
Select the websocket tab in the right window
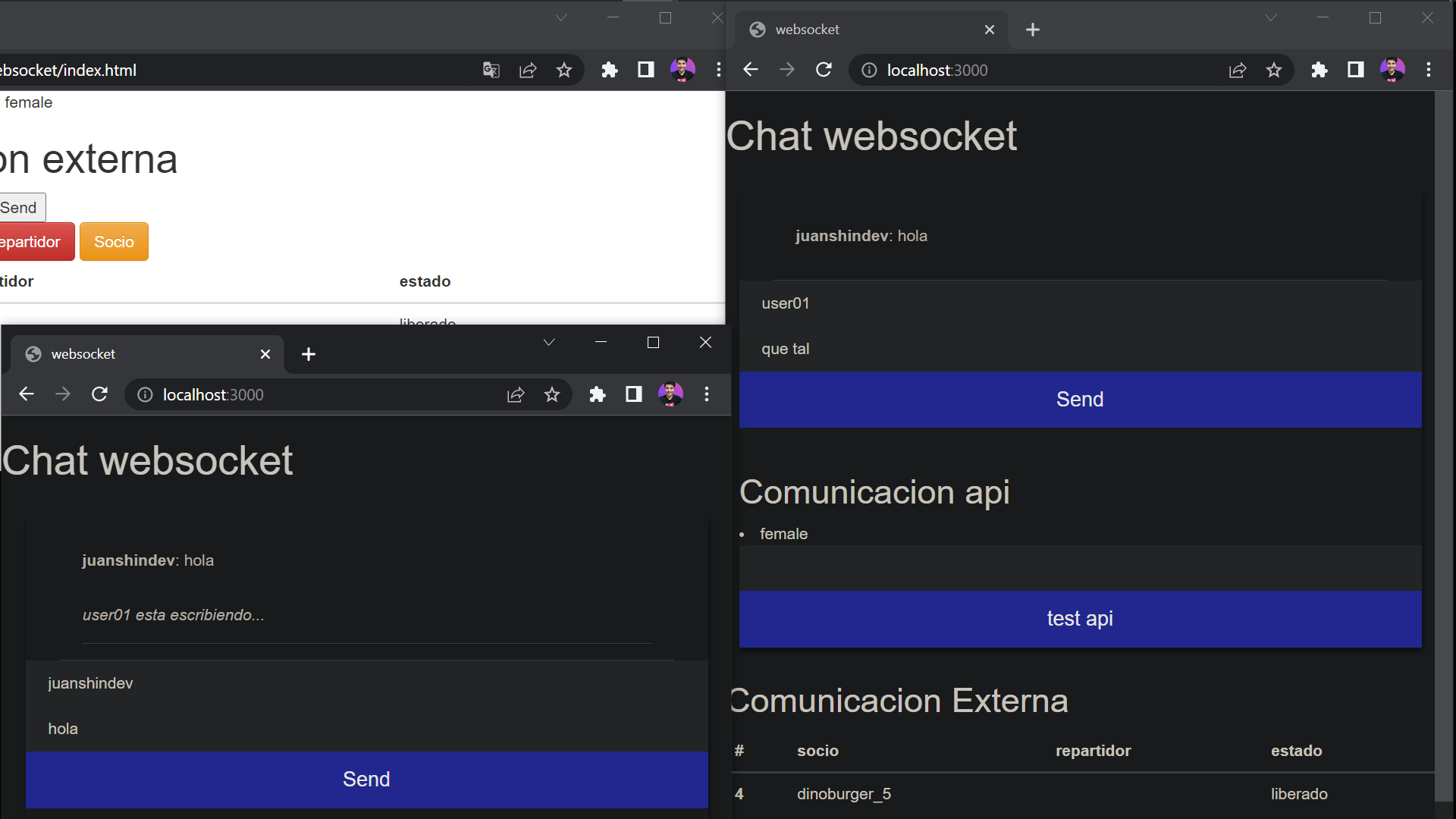tap(871, 30)
